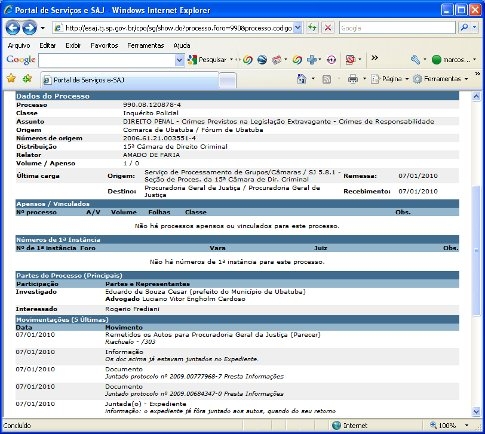Click Add to Favorites star-plus icon
The width and height of the screenshot is (485, 434).
(27, 79)
